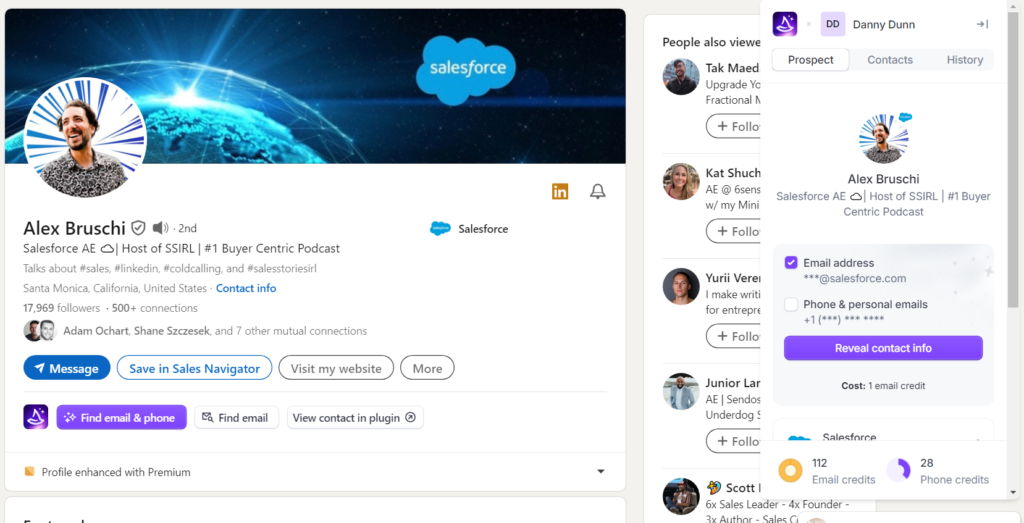Click the Find email button
This screenshot has width=1024, height=523.
click(236, 417)
